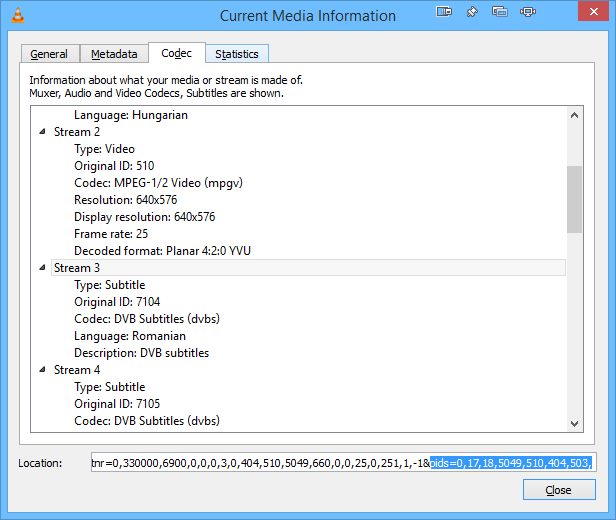Switch to the General tab

(49, 54)
